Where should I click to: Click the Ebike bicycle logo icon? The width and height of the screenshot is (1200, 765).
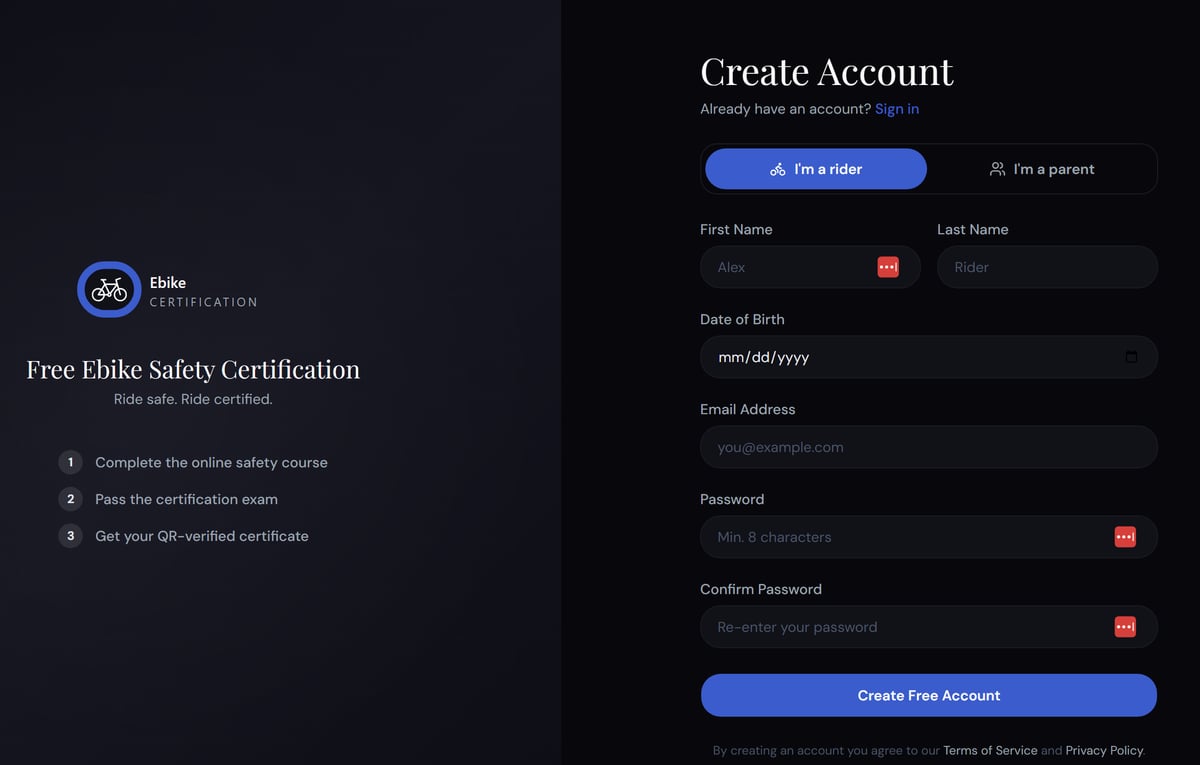(109, 290)
